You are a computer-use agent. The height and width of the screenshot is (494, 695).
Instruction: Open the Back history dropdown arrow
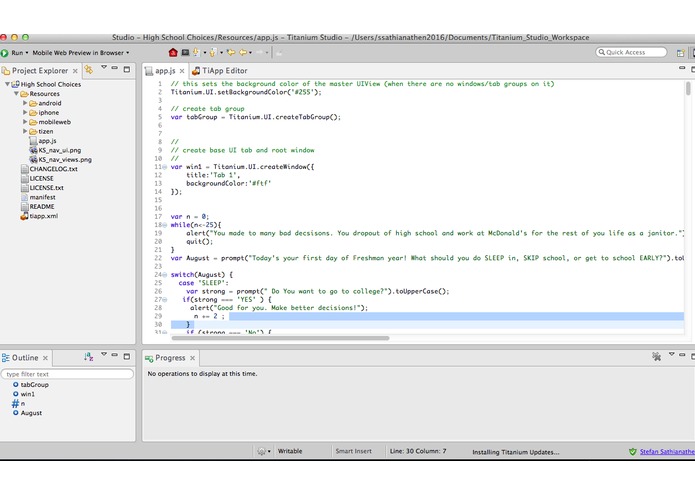(x=250, y=52)
